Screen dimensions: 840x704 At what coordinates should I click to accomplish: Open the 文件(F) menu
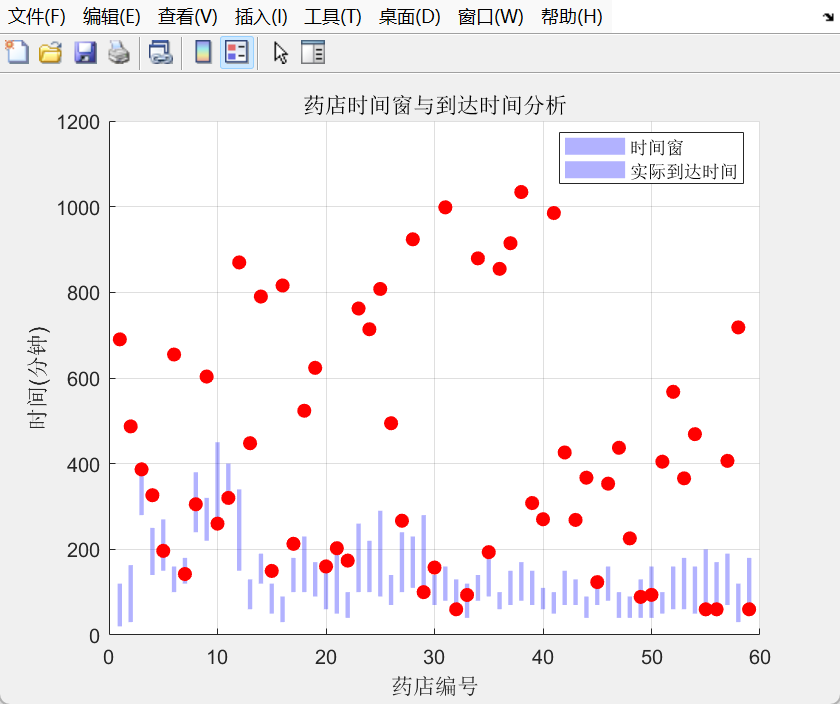(x=37, y=17)
